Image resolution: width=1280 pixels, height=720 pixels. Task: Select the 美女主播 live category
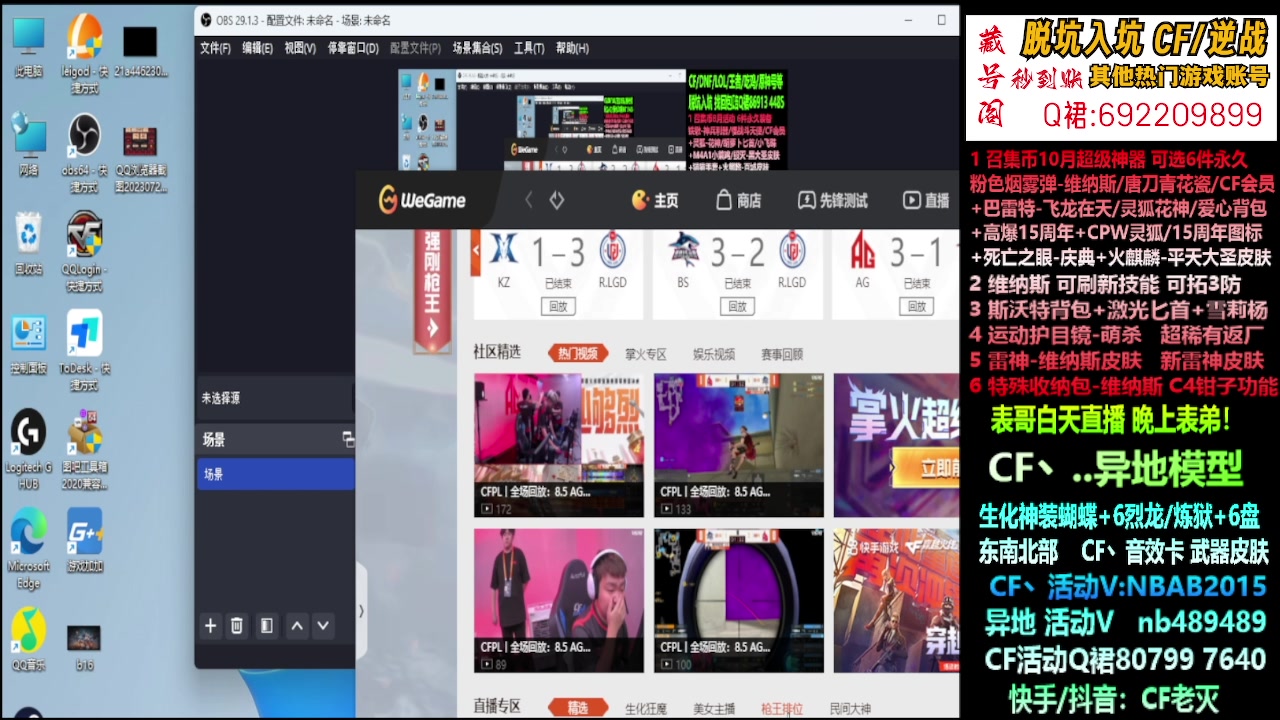tap(714, 709)
